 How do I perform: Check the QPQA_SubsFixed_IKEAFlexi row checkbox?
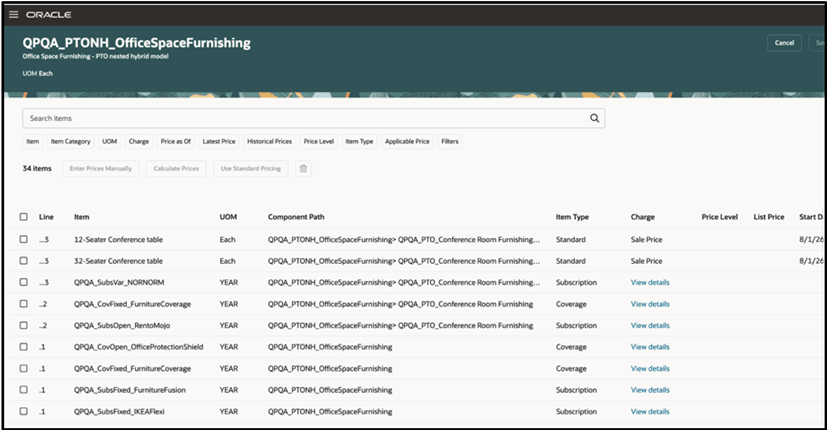coord(24,411)
